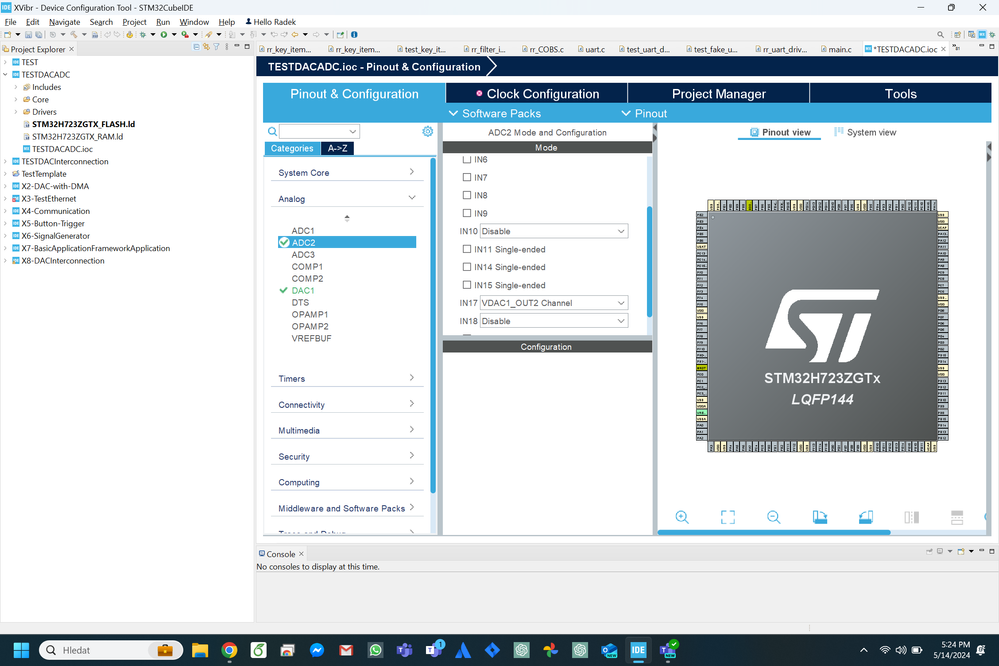The image size is (999, 666).
Task: Flip the chip view horizontally
Action: tap(911, 517)
